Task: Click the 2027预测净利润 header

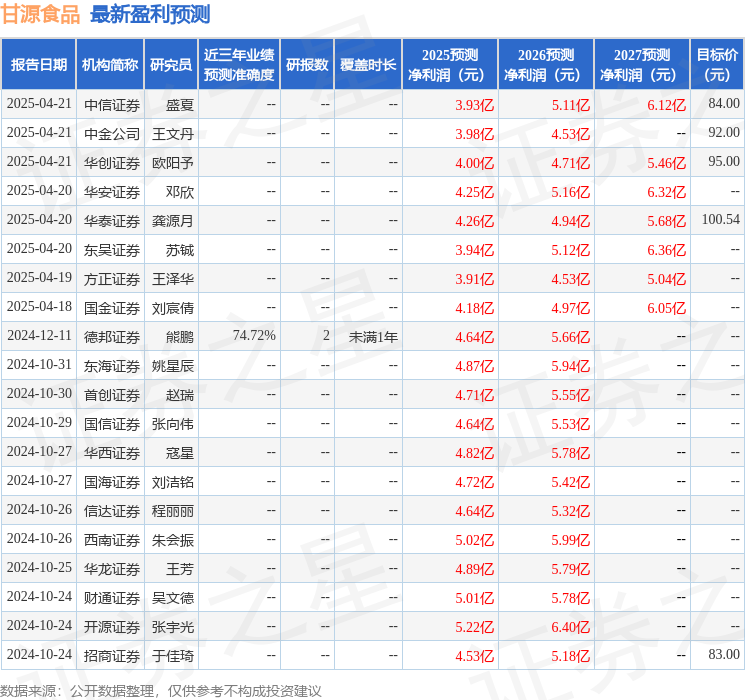Action: (x=642, y=65)
